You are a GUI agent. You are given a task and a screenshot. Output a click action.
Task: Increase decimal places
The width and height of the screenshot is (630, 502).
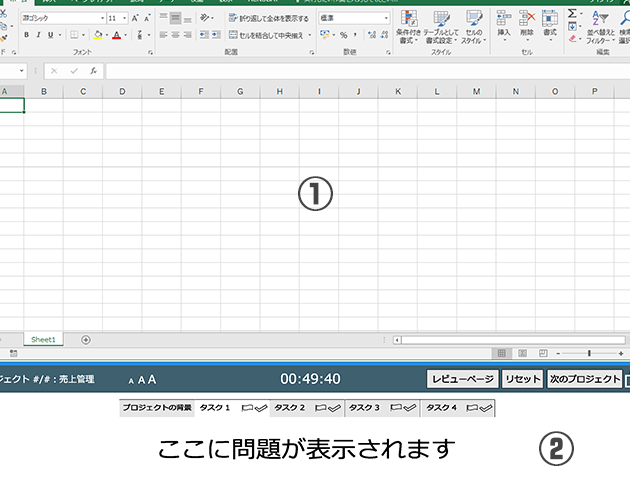(x=372, y=35)
